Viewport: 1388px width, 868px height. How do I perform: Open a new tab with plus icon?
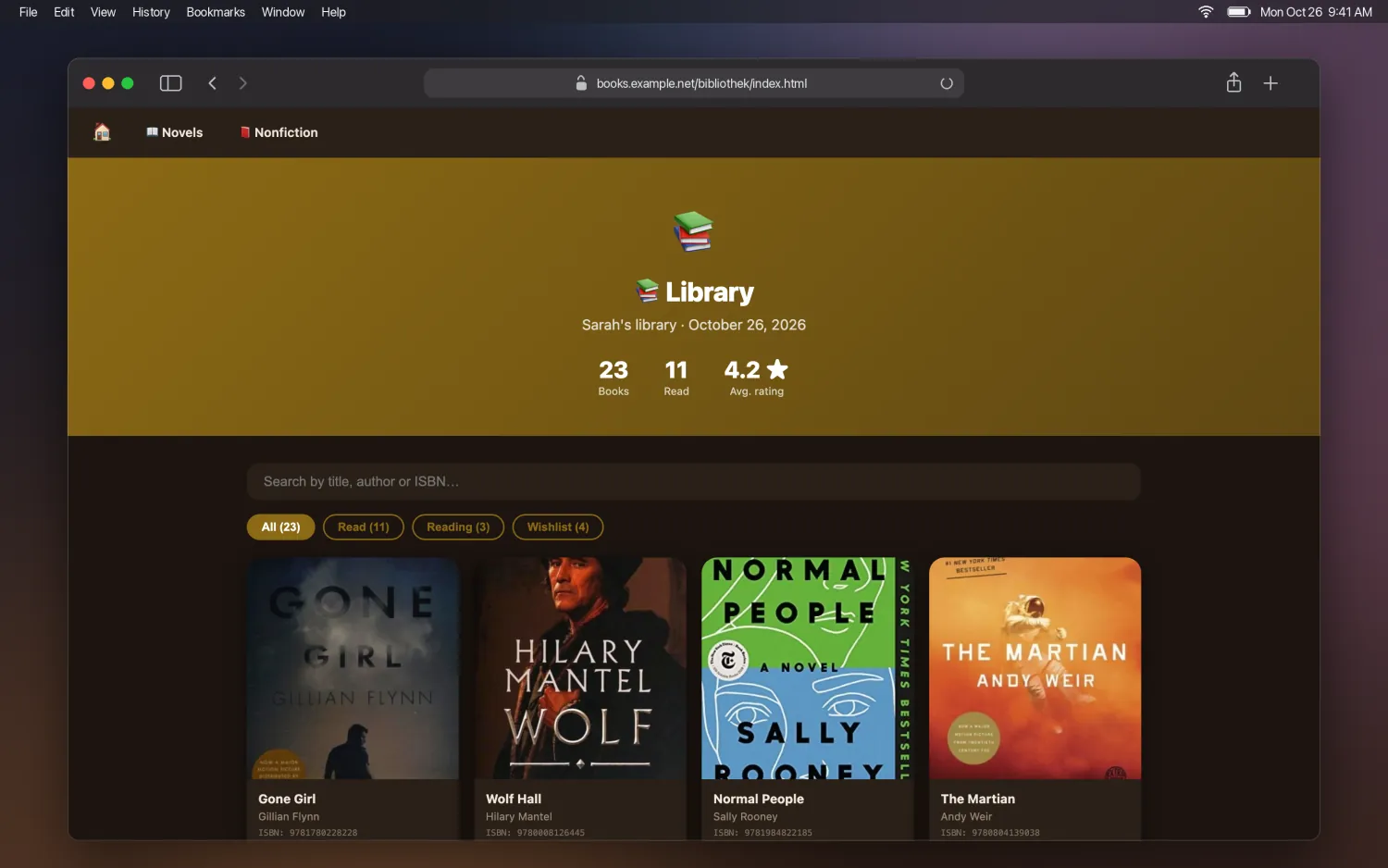(1270, 83)
